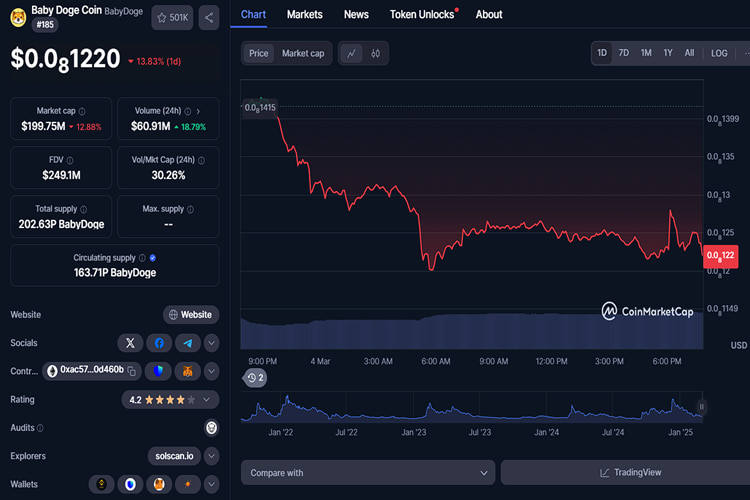Viewport: 750px width, 500px height.
Task: Open the Markets tab
Action: (305, 14)
